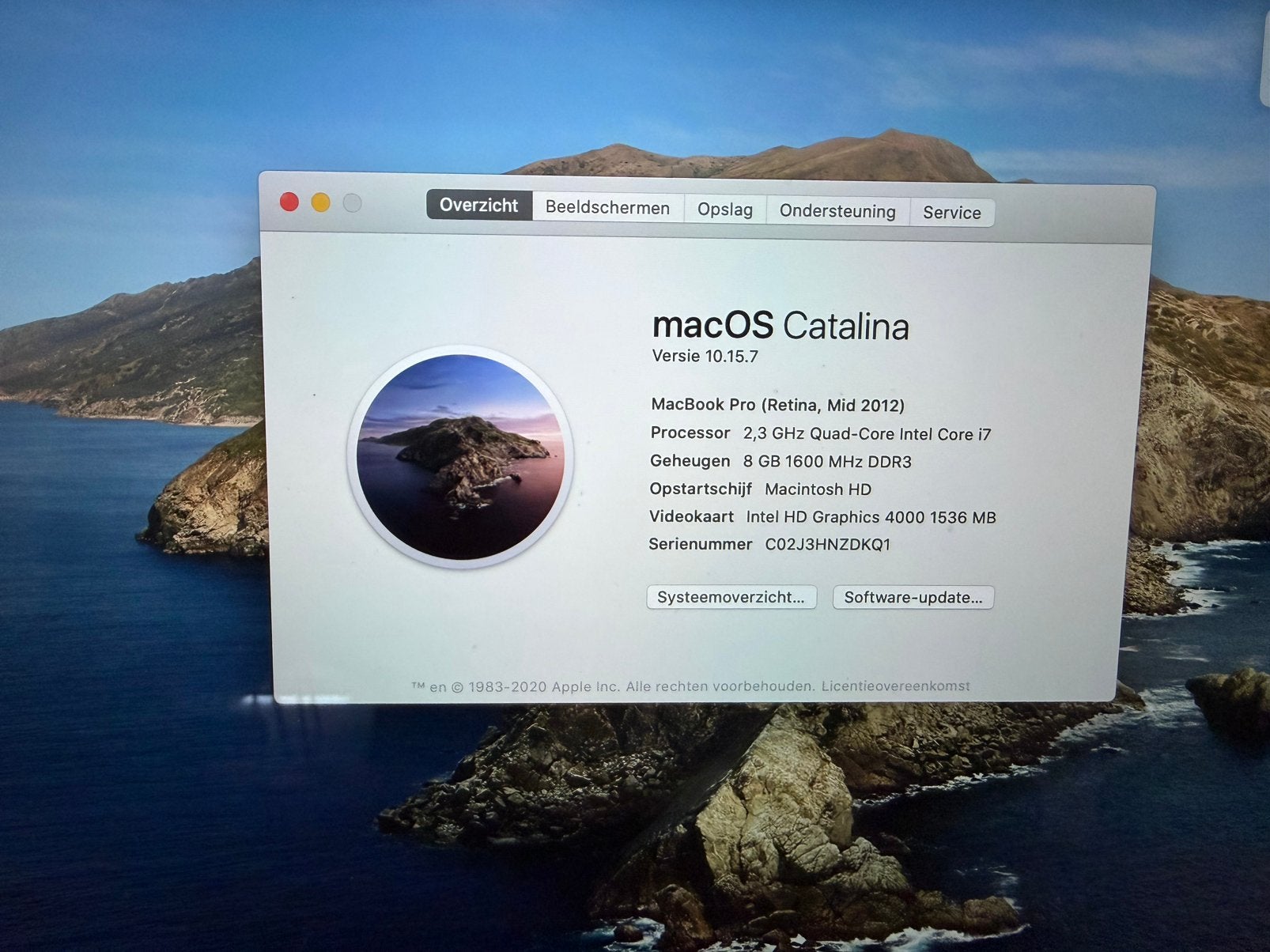Viewport: 1270px width, 952px height.
Task: Click the 'Geheugen' label
Action: click(x=690, y=461)
